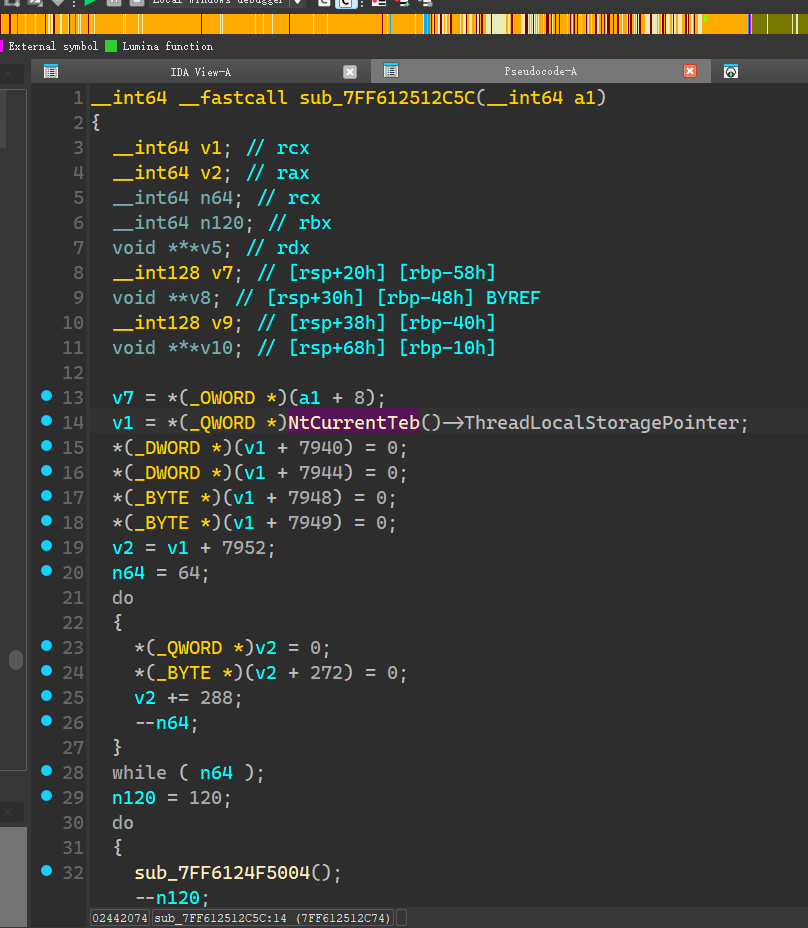Close the IDA View-A tab
The image size is (808, 928).
350,72
